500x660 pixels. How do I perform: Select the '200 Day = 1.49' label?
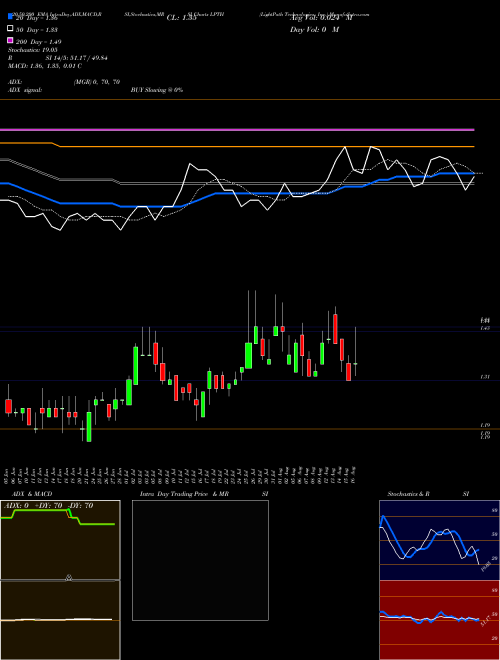39,42
